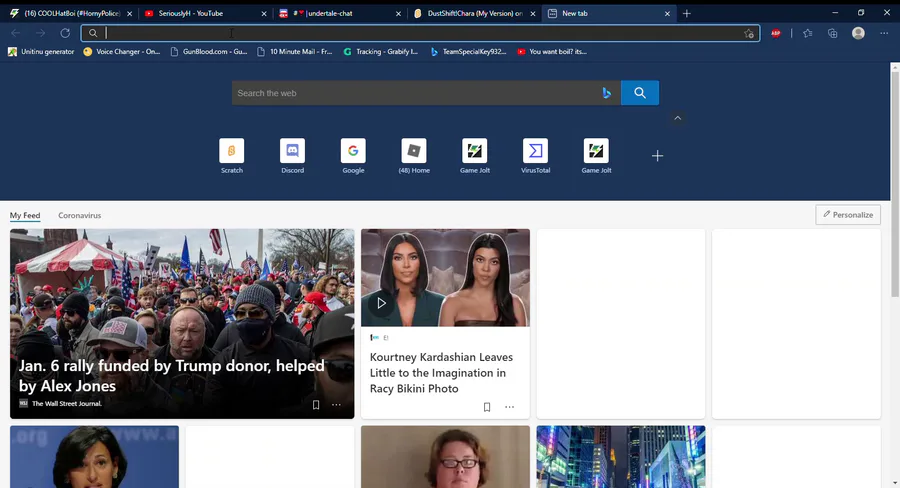Add a new quick link site
The width and height of the screenshot is (900, 488).
(x=657, y=156)
